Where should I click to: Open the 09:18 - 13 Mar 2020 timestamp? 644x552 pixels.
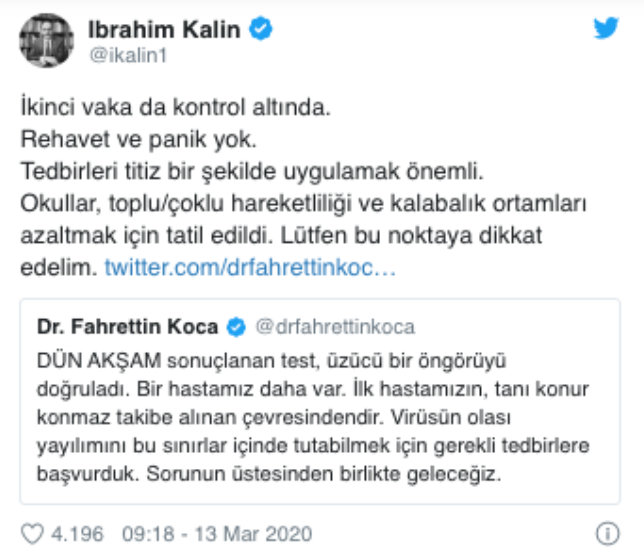[x=216, y=532]
